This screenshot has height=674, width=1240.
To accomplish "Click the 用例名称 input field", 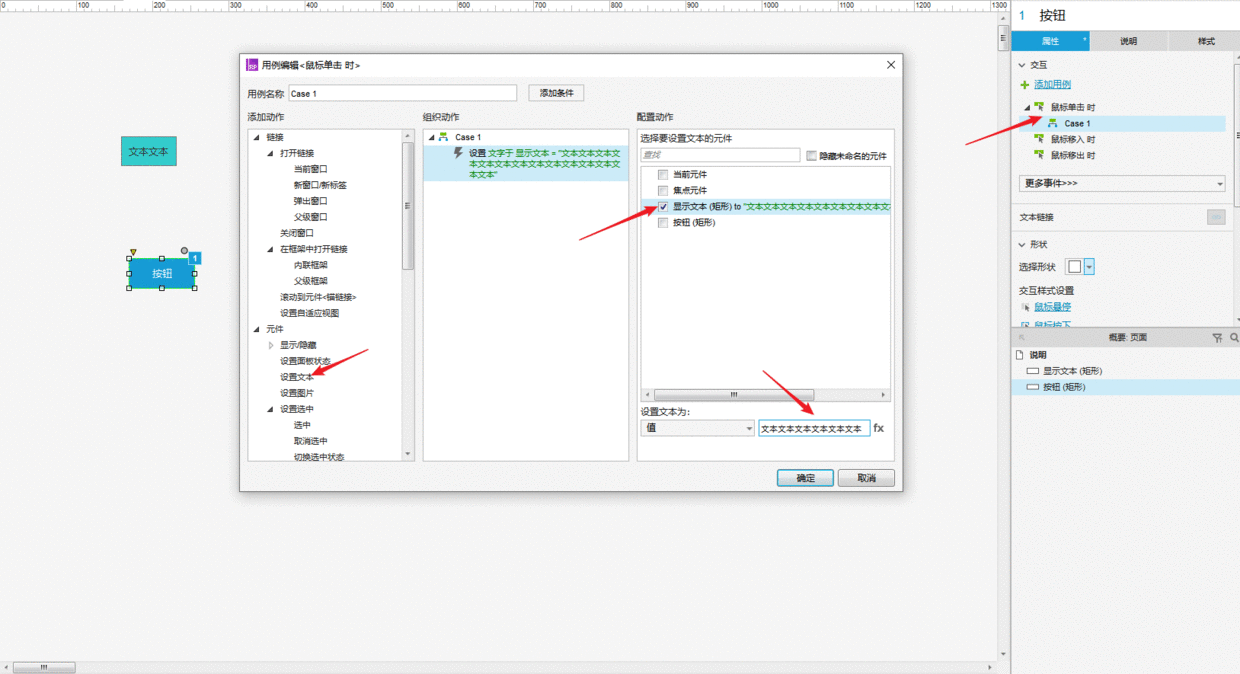I will coord(402,93).
